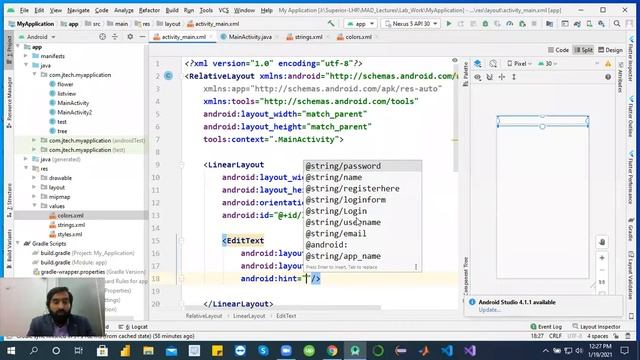
Task: Hide the Project panel with the minimize dash
Action: click(x=142, y=37)
